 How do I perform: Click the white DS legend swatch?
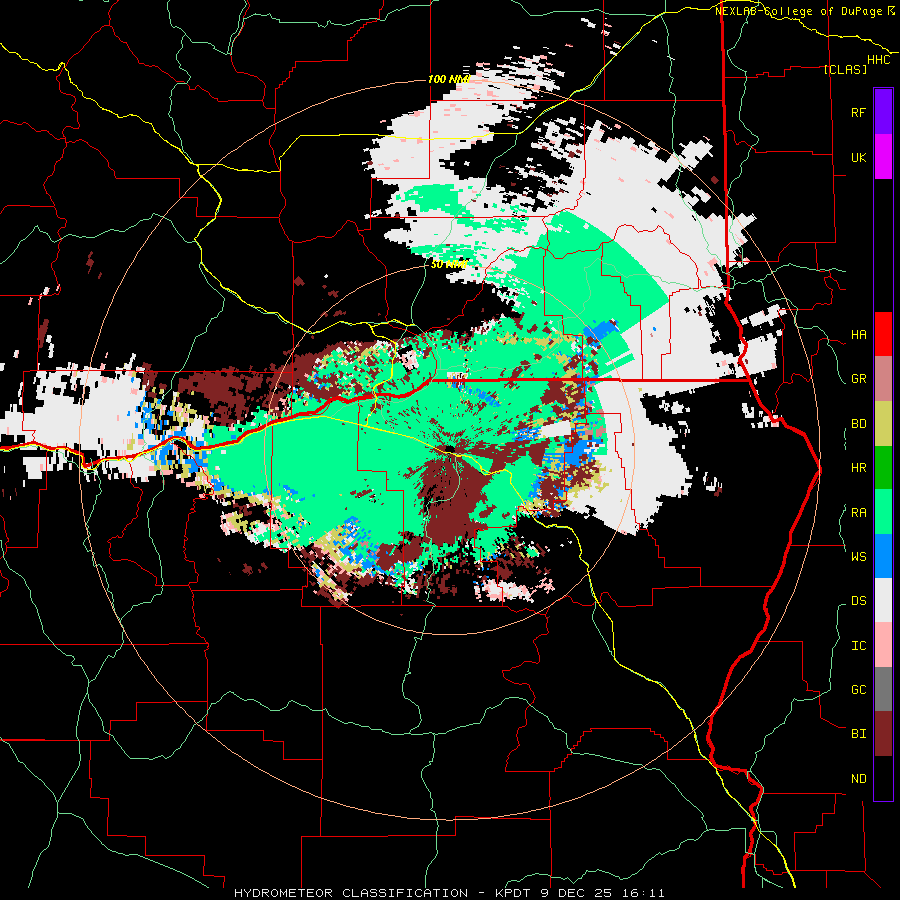(x=883, y=601)
